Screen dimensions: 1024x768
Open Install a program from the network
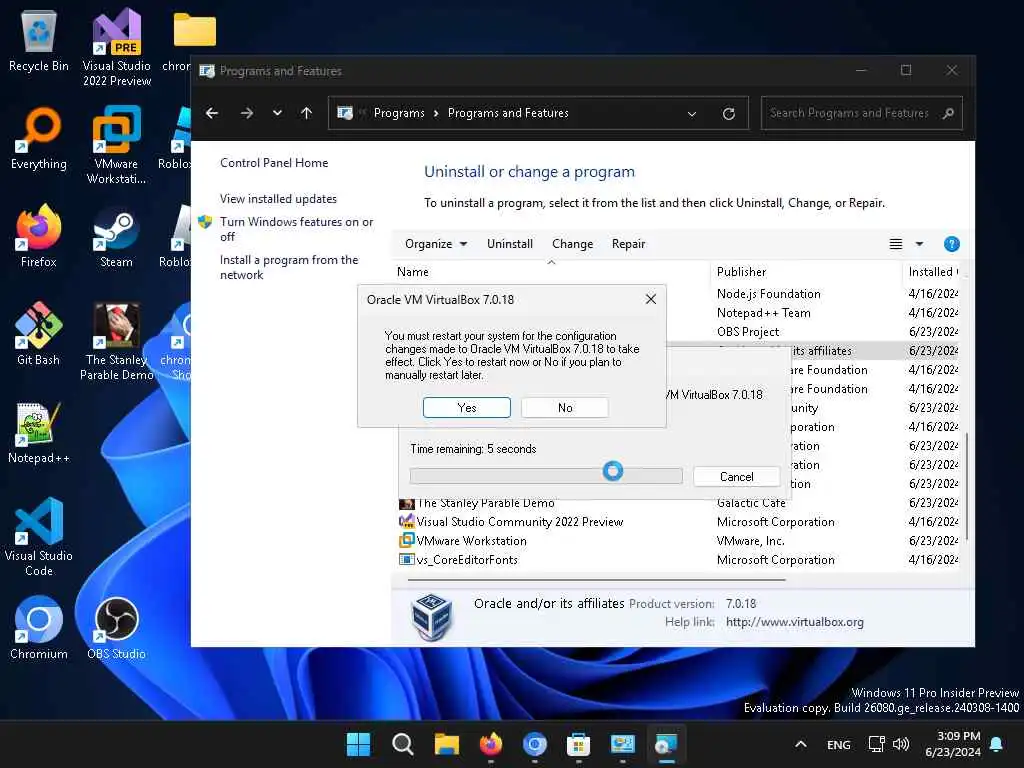[x=289, y=267]
